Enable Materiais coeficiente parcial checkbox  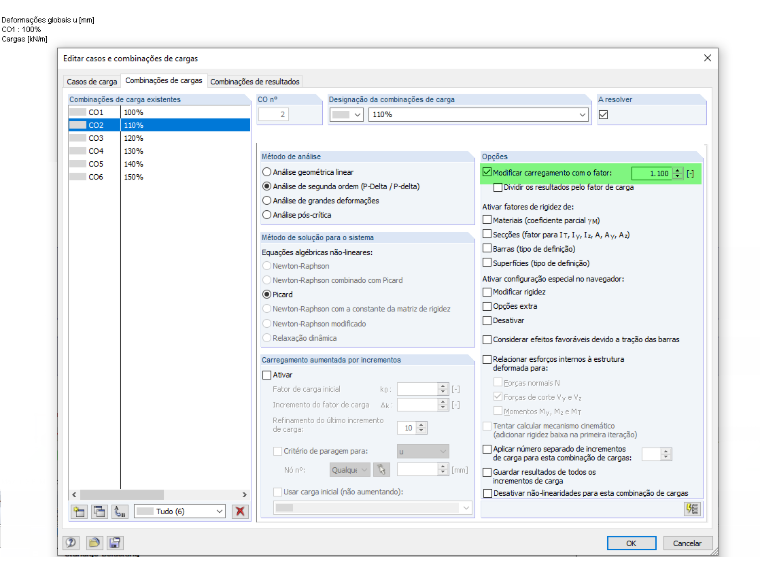487,220
